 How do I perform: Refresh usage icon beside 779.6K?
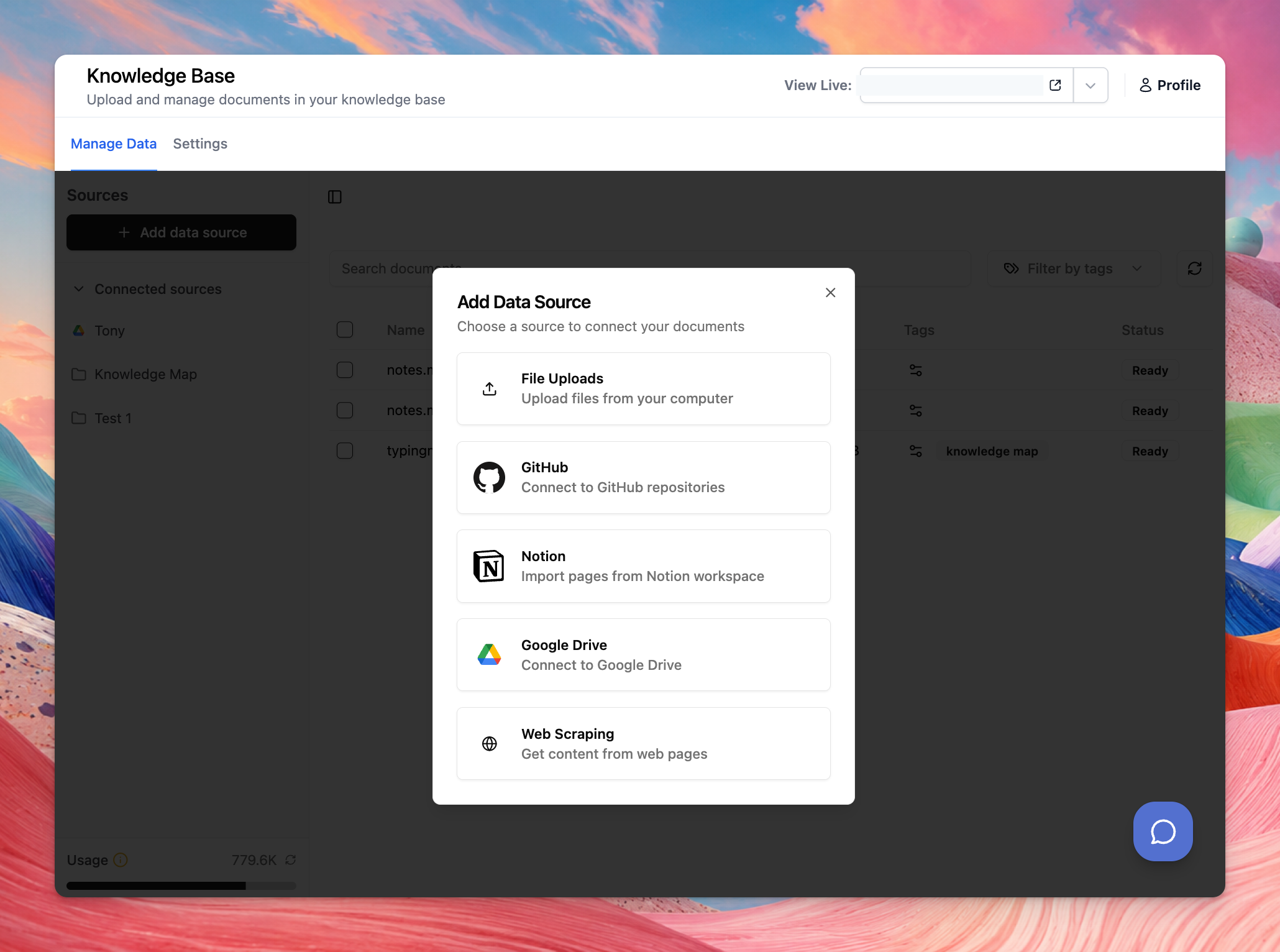pyautogui.click(x=291, y=860)
